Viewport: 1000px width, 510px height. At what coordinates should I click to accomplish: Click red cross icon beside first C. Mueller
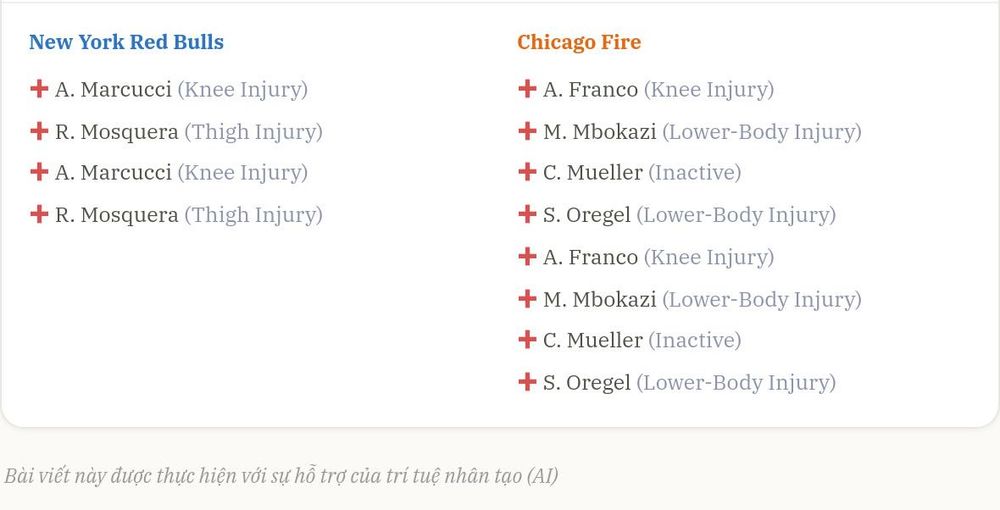[x=527, y=171]
